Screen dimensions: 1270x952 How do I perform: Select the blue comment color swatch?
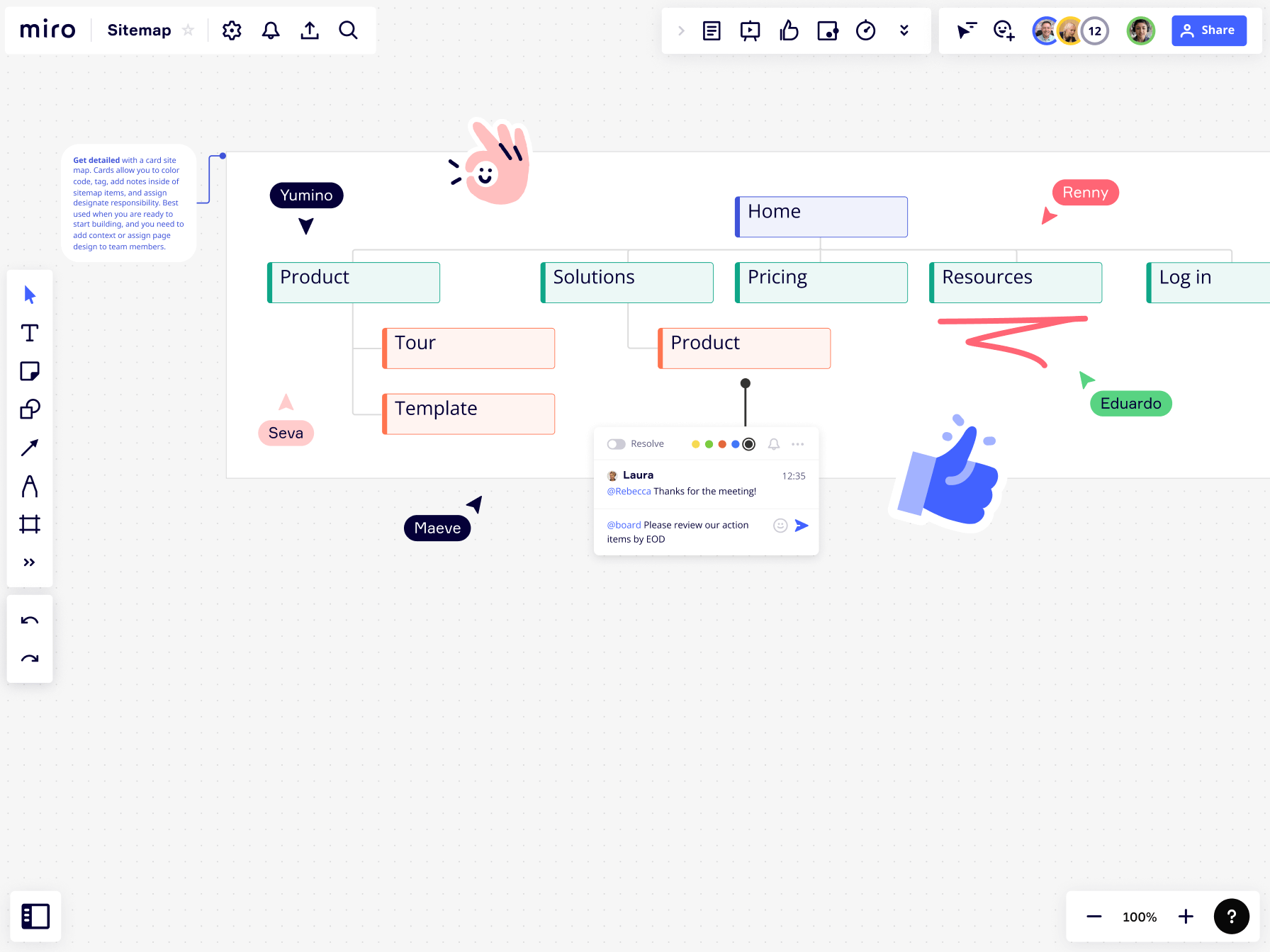[x=735, y=444]
